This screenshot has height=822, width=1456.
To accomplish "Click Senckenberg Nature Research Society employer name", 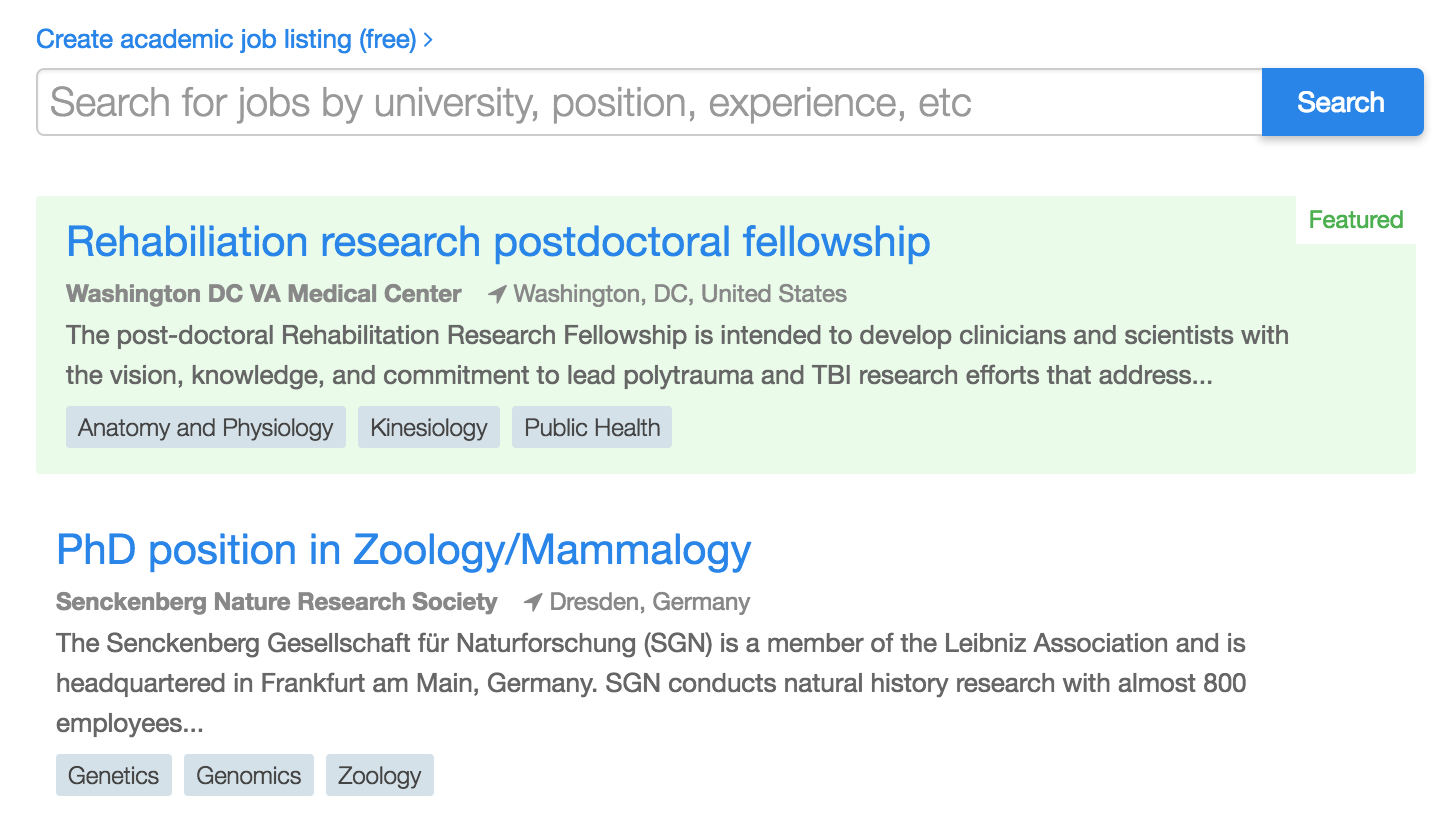I will 277,602.
